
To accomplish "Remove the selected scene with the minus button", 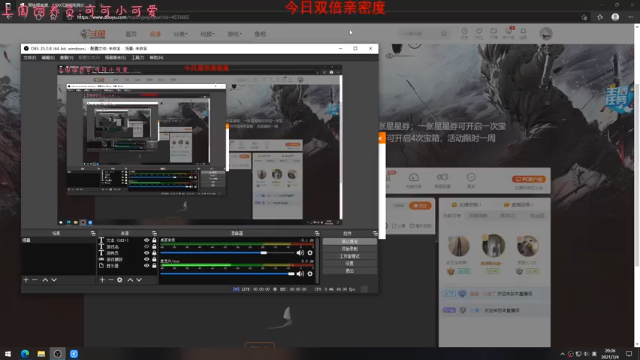I will click(35, 280).
